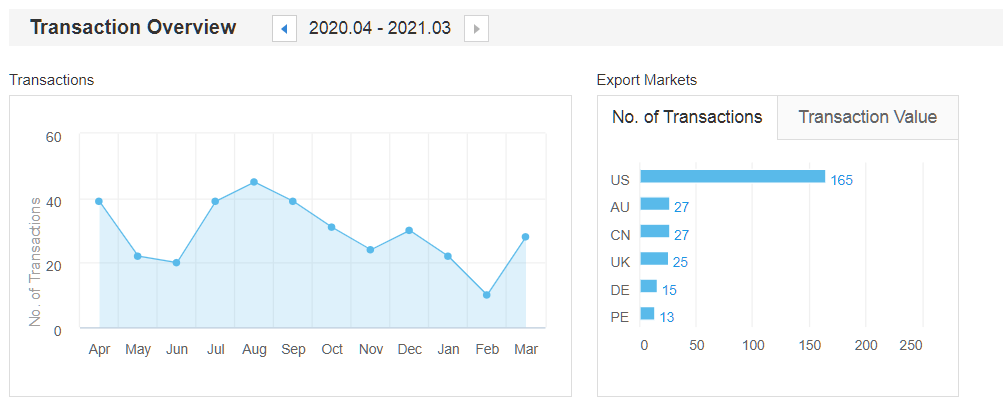Click the previous period arrow
The image size is (1003, 408).
click(x=284, y=29)
